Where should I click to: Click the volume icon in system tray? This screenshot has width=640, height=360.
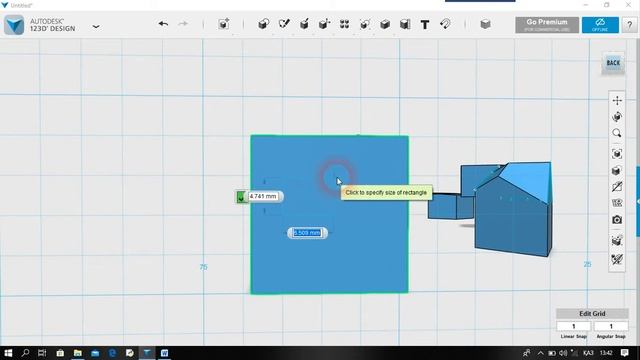(x=563, y=353)
